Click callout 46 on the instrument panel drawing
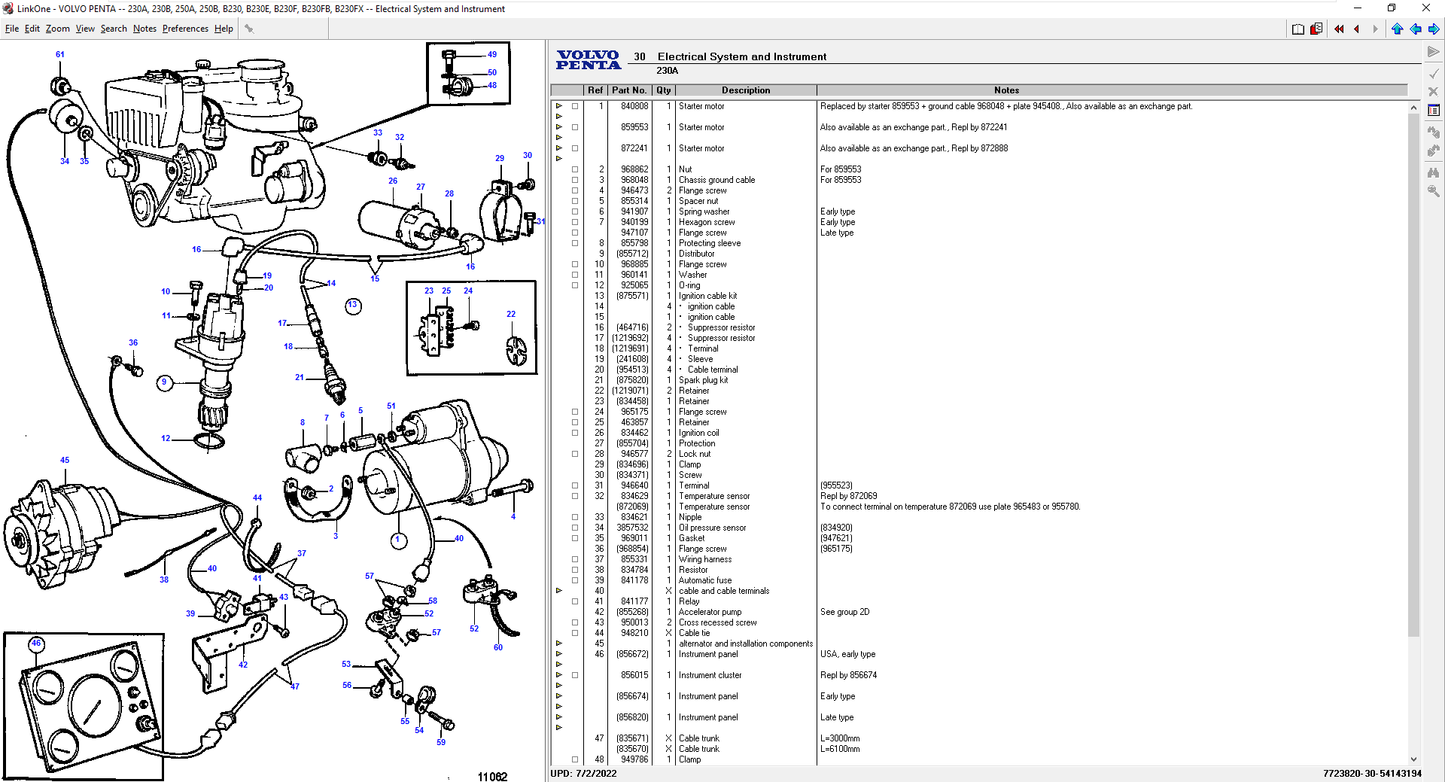 click(x=35, y=643)
